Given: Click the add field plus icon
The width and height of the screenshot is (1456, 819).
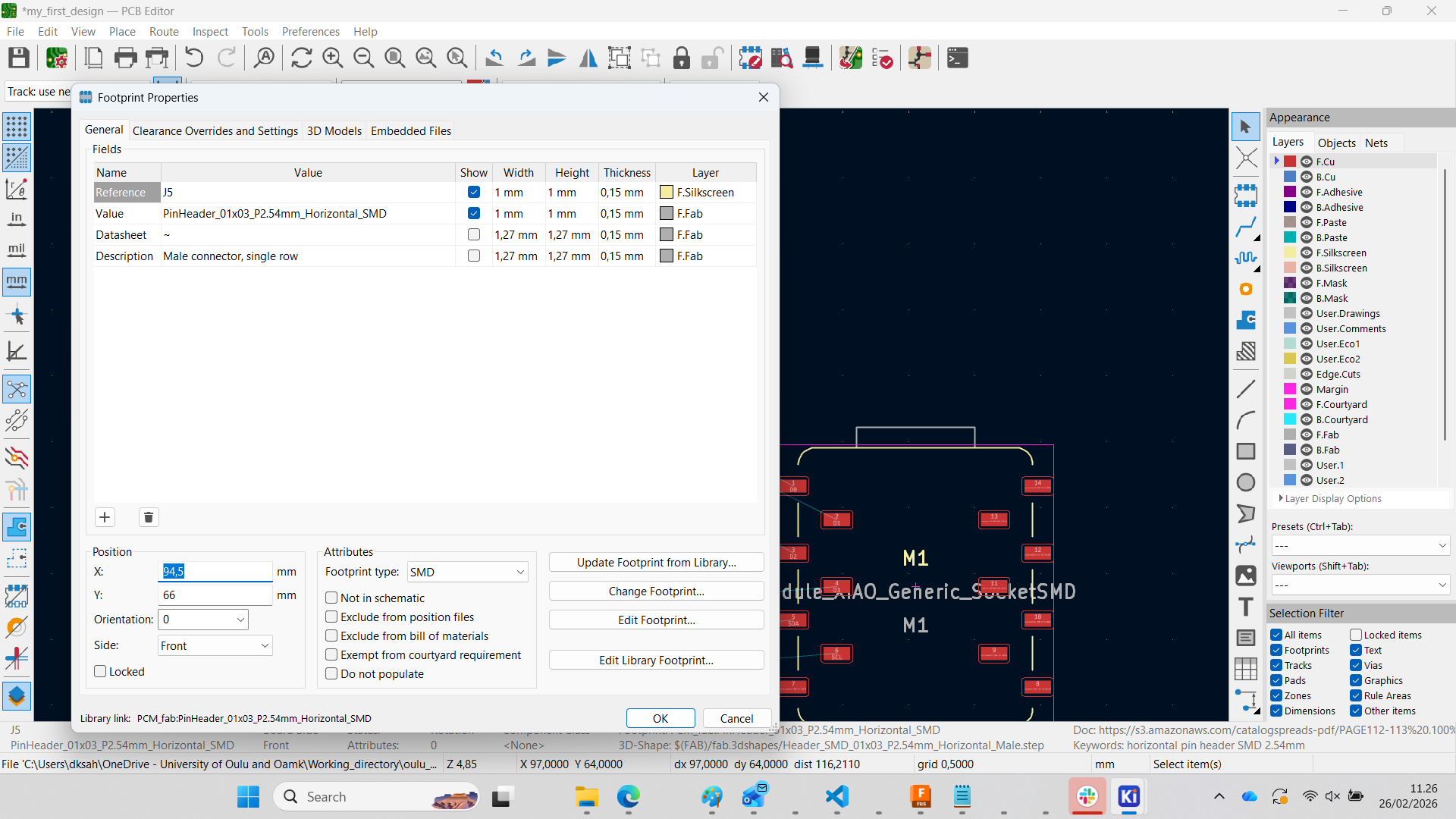Looking at the screenshot, I should pos(105,517).
